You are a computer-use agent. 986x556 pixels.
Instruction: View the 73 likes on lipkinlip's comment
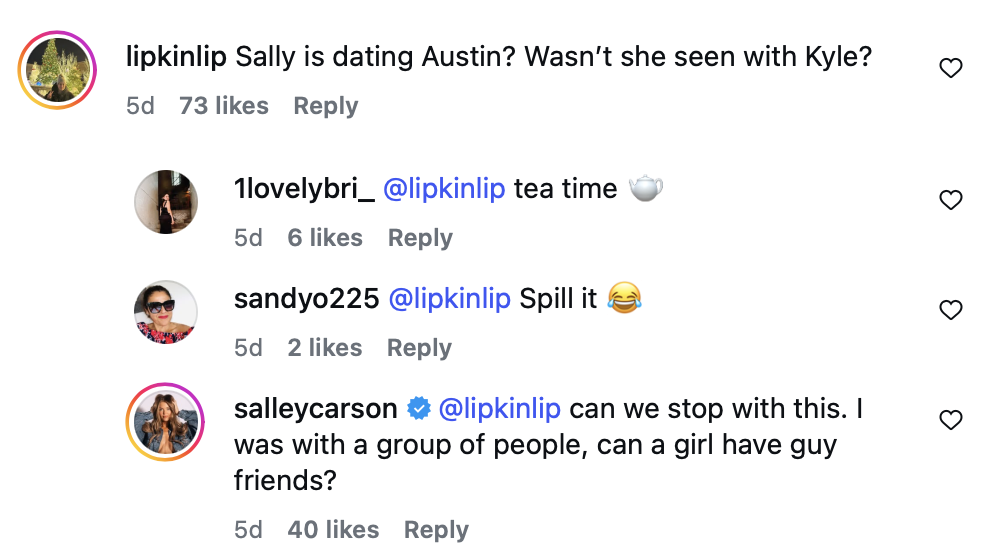(x=224, y=106)
